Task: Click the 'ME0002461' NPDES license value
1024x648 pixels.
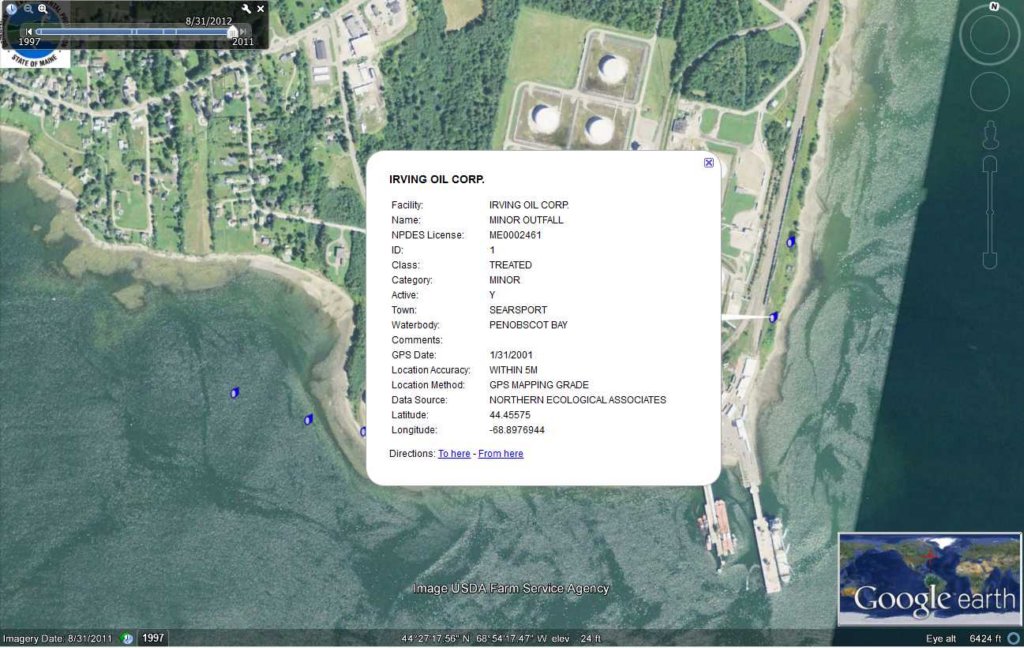Action: (515, 235)
